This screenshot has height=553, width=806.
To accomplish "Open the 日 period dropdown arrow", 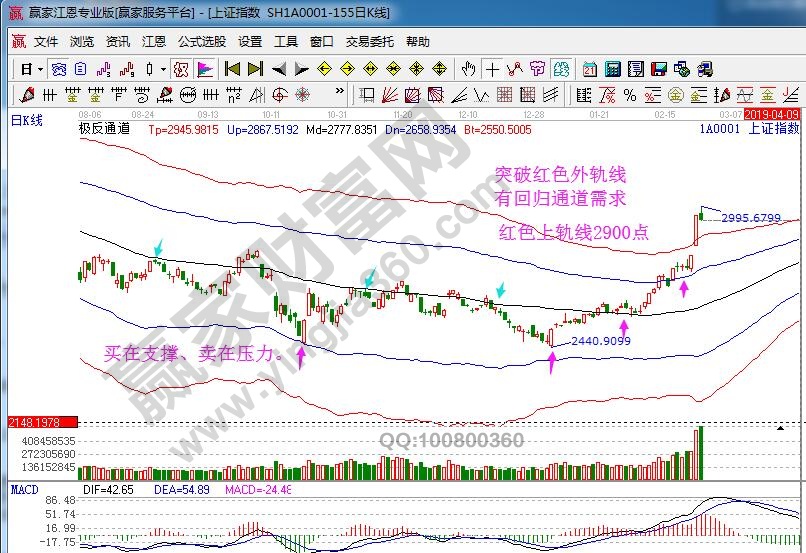I will [40, 69].
